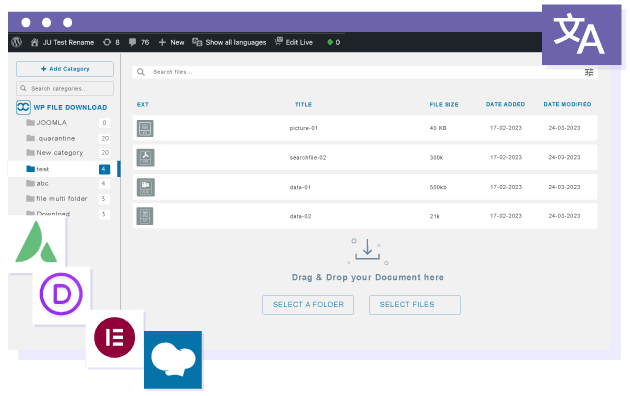Click the purple Divi D logo tile
This screenshot has height=396, width=630.
pos(61,295)
